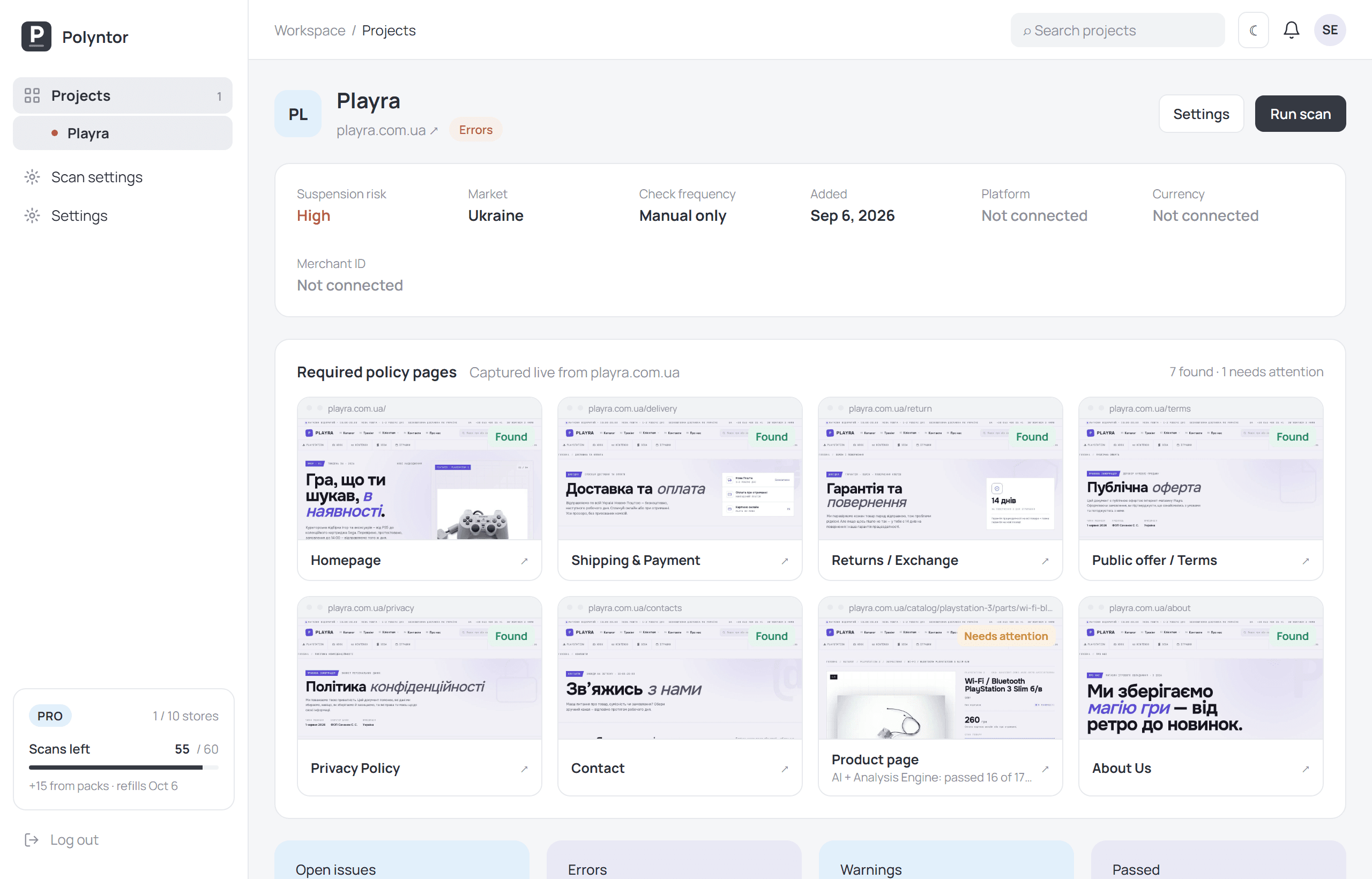The height and width of the screenshot is (879, 1372).
Task: Click the project Settings button
Action: [1201, 114]
